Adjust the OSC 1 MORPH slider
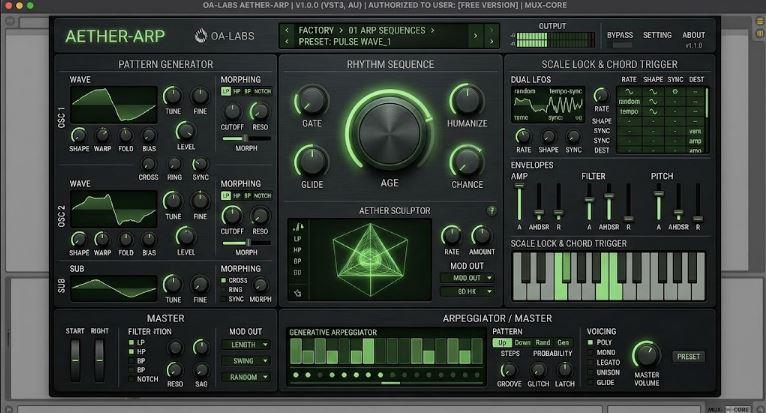766x413 pixels. pos(246,139)
